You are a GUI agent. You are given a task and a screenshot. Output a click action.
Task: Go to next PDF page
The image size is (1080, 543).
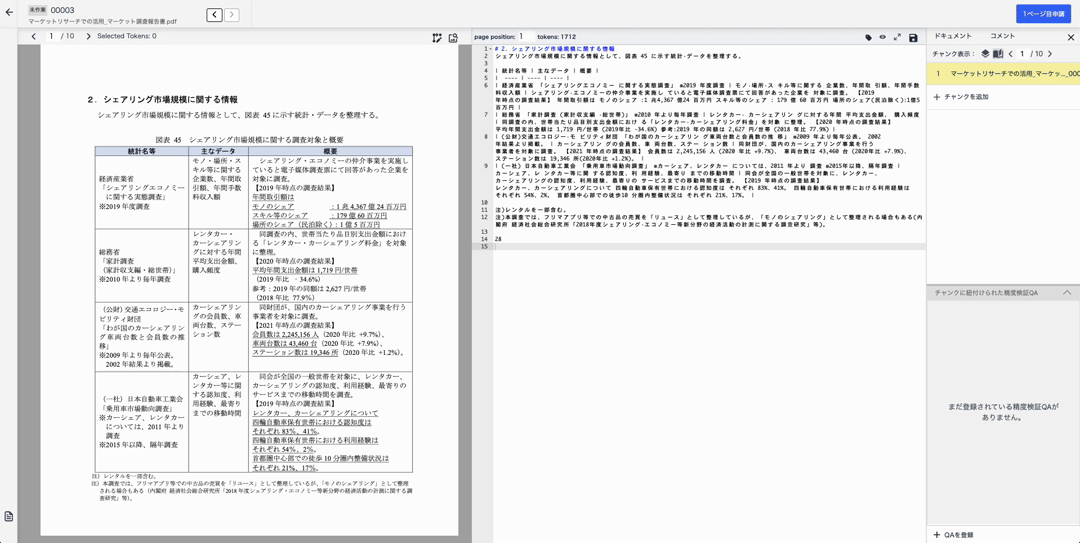coord(88,36)
